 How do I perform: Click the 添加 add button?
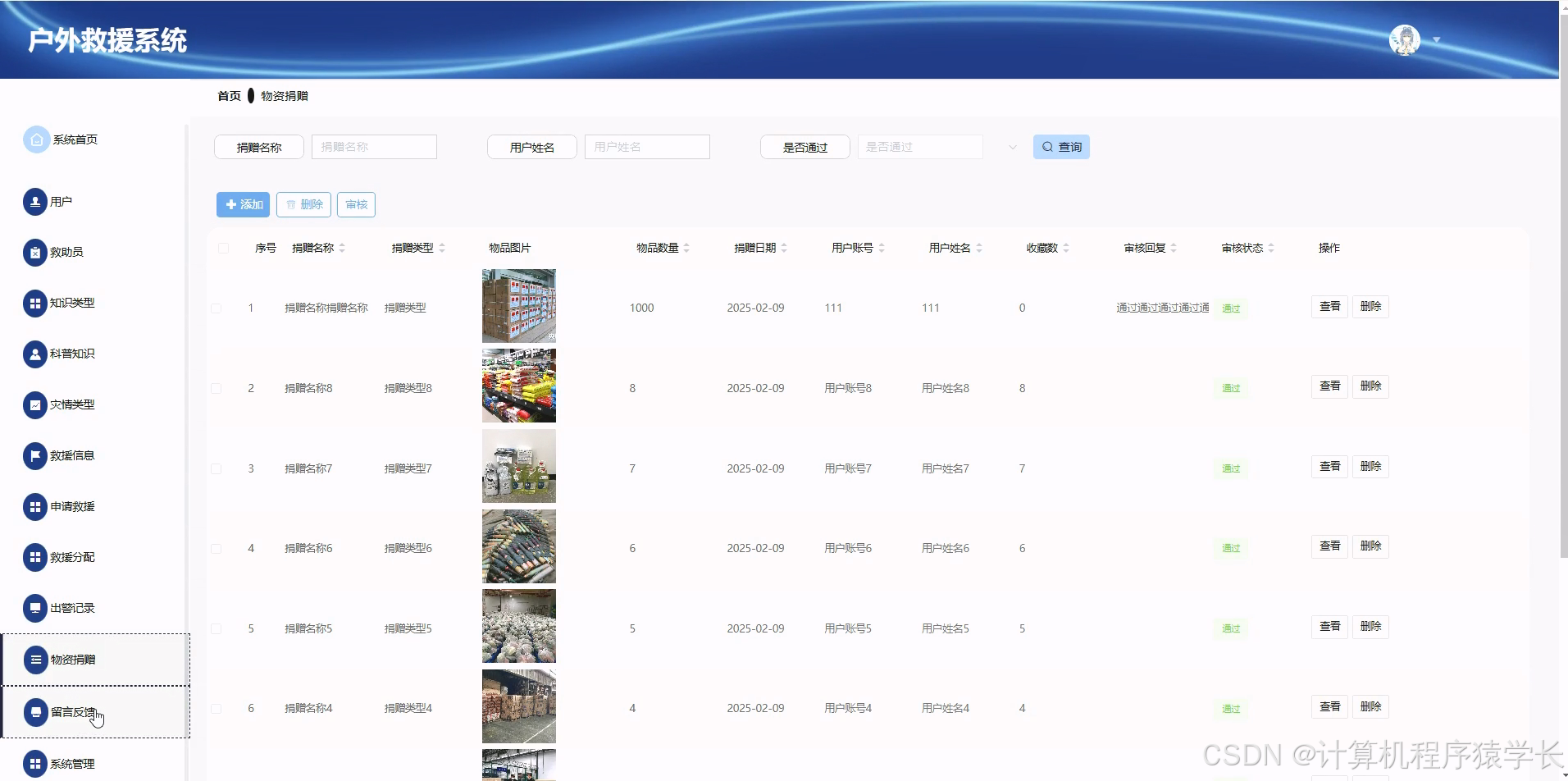click(243, 204)
